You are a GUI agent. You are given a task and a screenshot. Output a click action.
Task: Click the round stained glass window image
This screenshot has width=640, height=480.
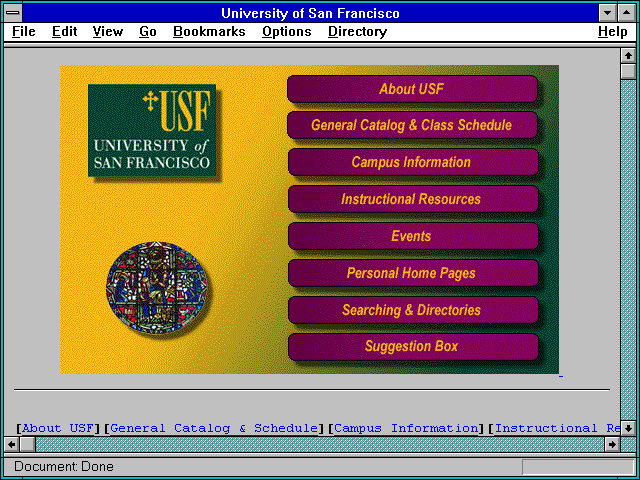(156, 288)
